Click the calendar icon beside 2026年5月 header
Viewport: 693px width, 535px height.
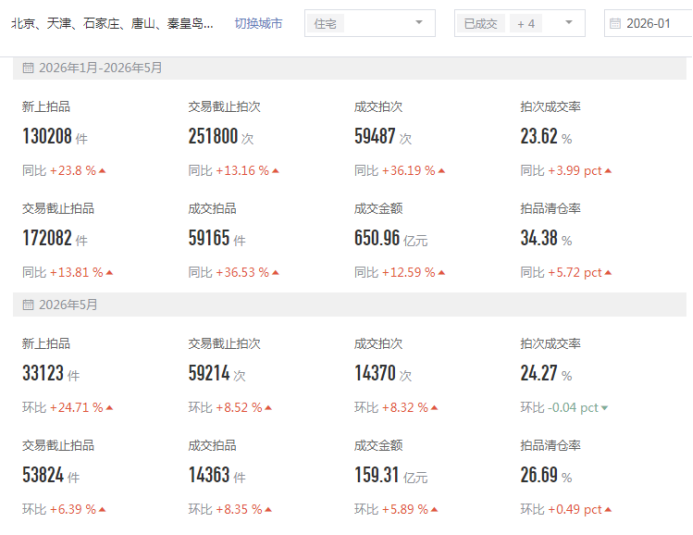pyautogui.click(x=28, y=304)
